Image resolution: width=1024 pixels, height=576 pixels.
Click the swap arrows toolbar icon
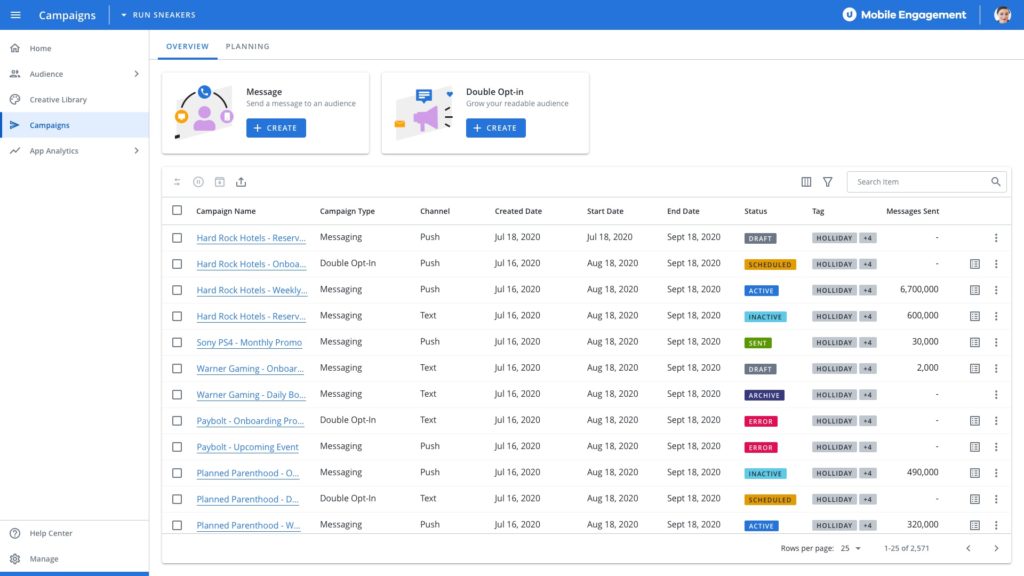[x=177, y=182]
